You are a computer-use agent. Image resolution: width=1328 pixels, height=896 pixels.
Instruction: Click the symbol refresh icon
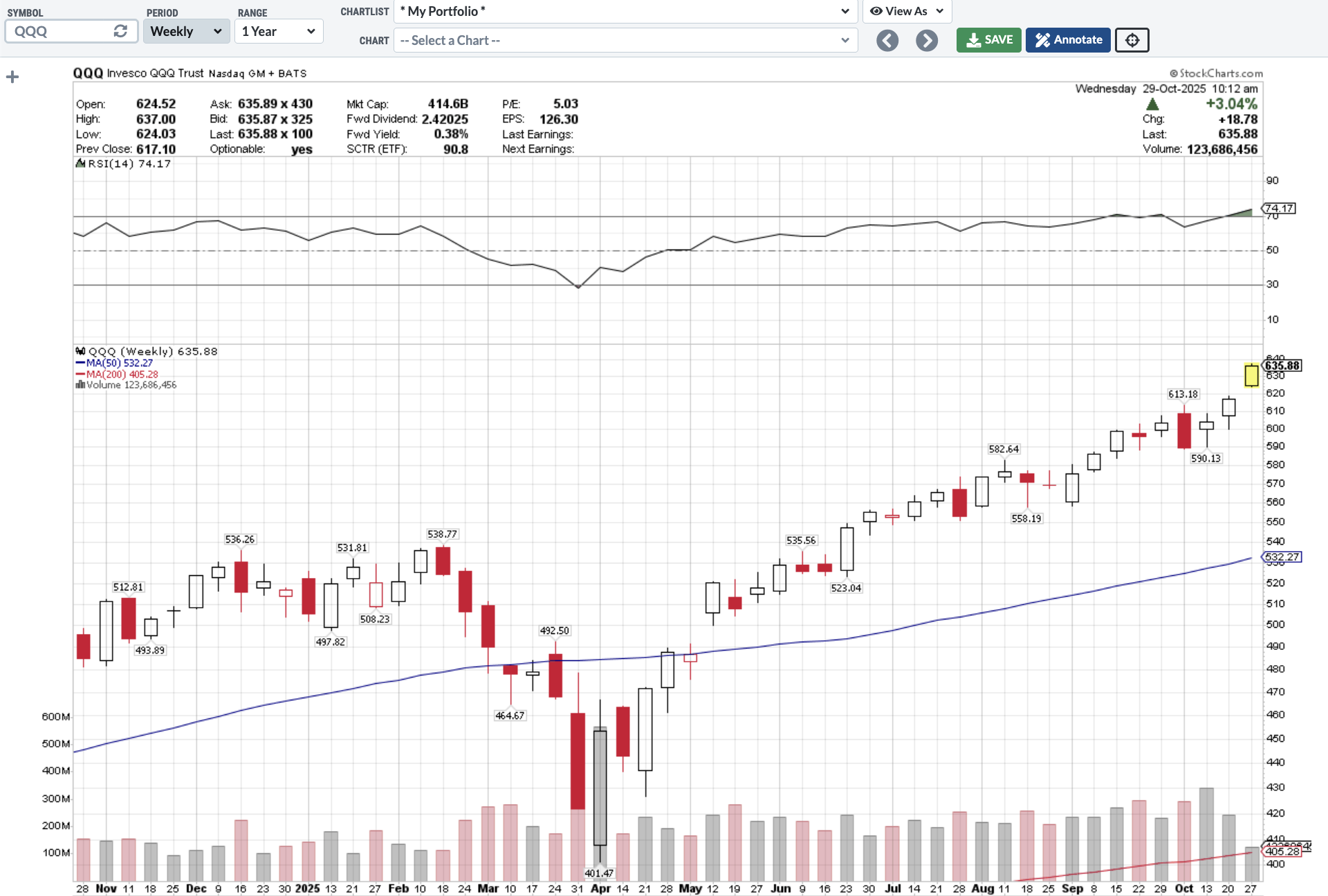coord(120,31)
